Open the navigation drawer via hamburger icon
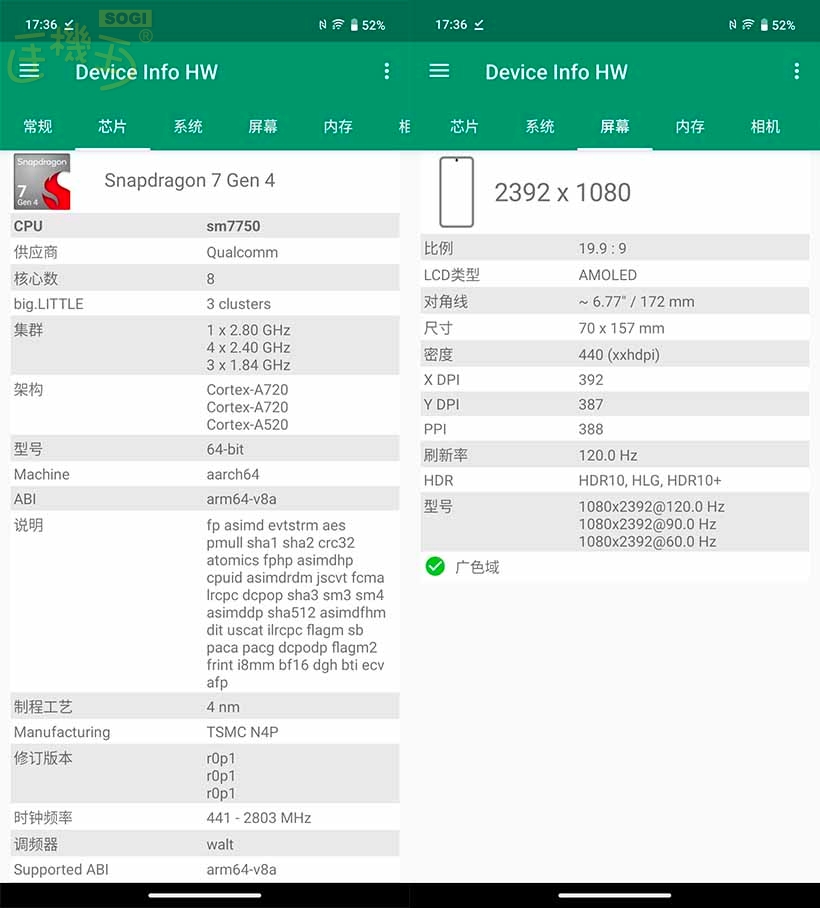 point(29,71)
